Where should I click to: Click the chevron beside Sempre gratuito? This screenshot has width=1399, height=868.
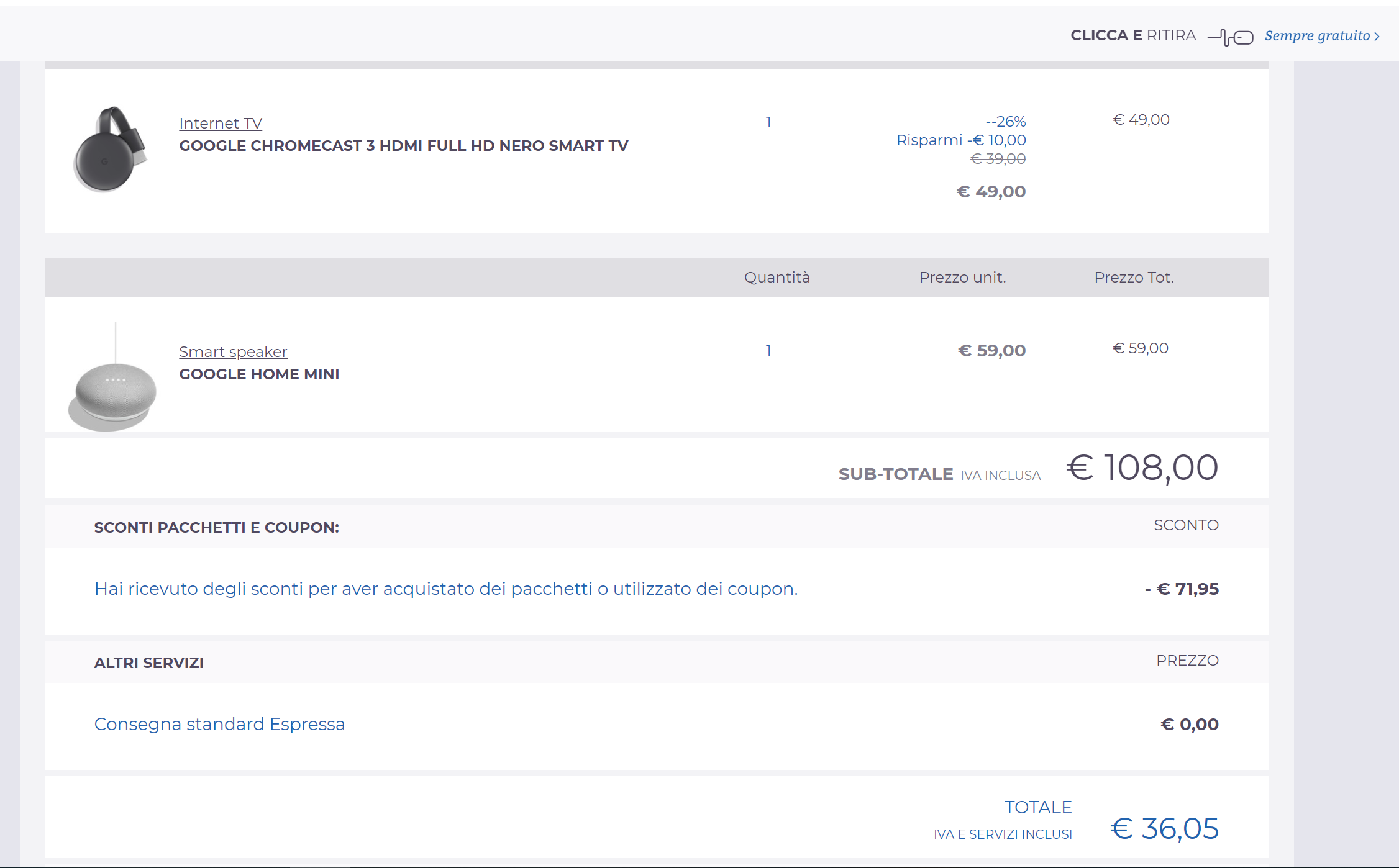[x=1377, y=37]
